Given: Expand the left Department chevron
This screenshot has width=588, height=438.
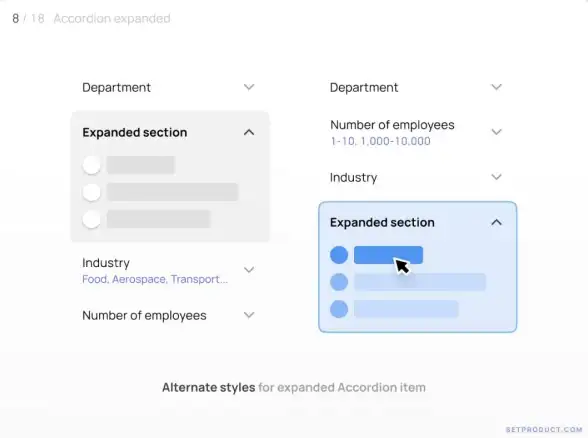Looking at the screenshot, I should click(249, 87).
